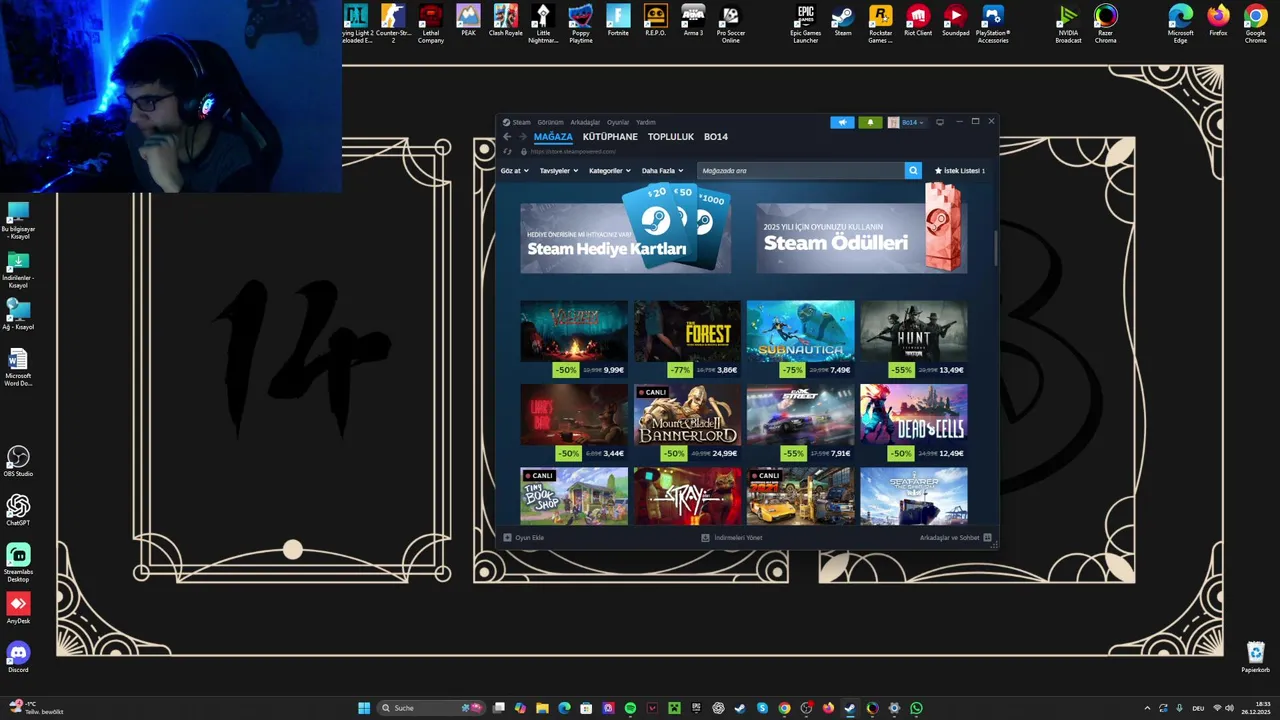
Task: Open the PEAK desktop icon
Action: coord(468,20)
